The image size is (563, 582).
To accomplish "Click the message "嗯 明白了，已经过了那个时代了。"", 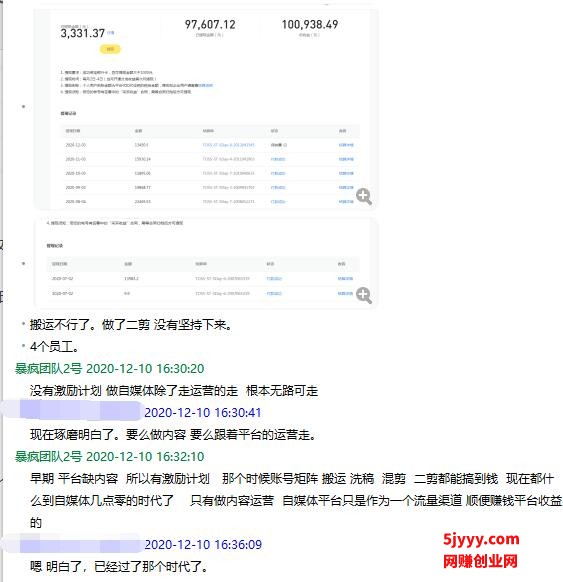I will coord(119,566).
